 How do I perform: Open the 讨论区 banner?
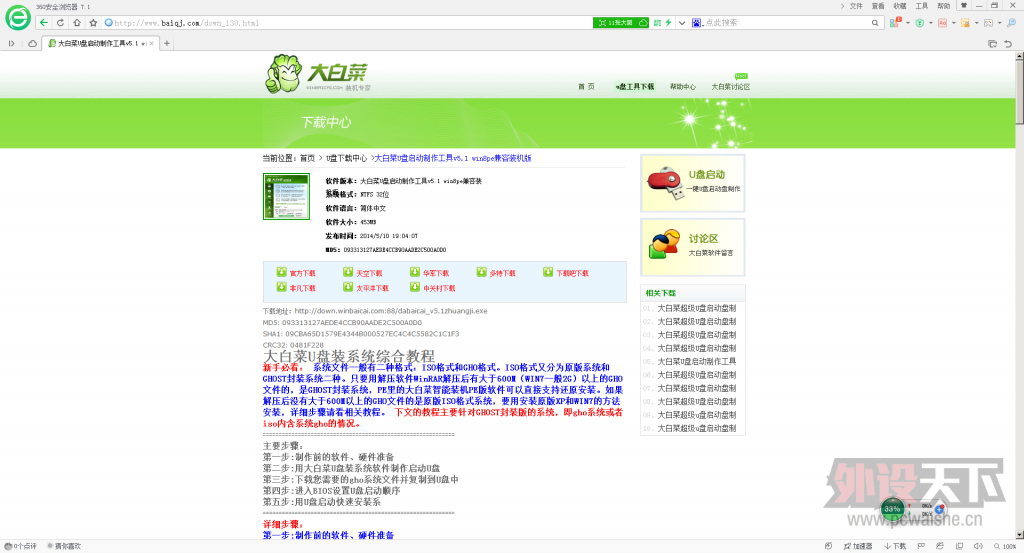693,247
